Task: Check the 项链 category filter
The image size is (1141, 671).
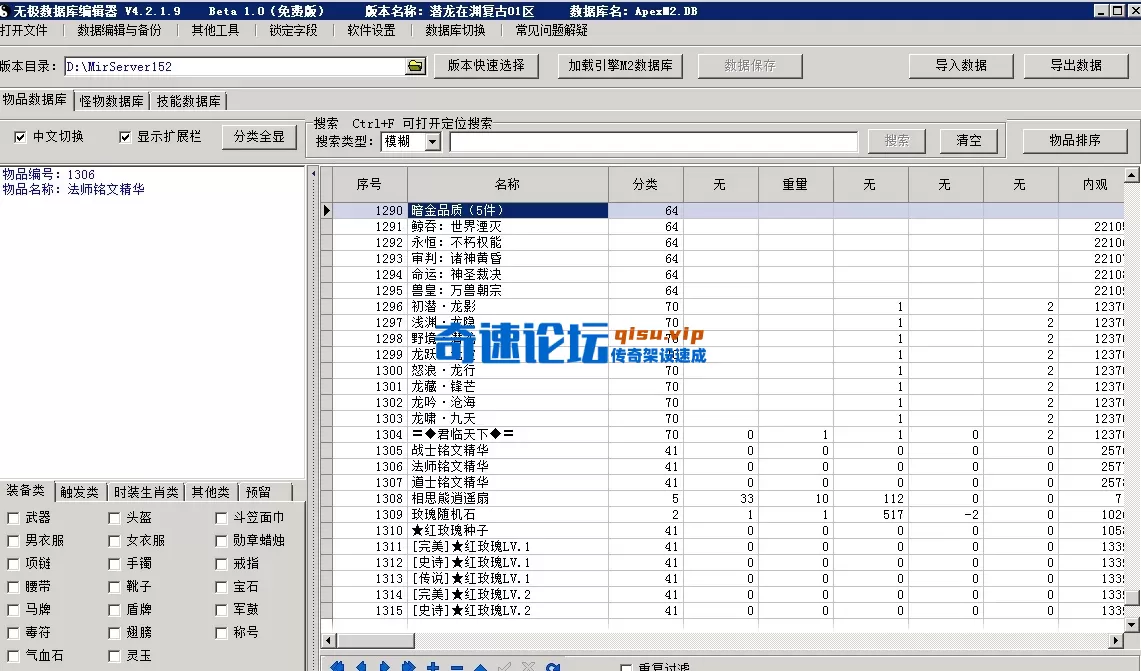Action: [x=13, y=564]
